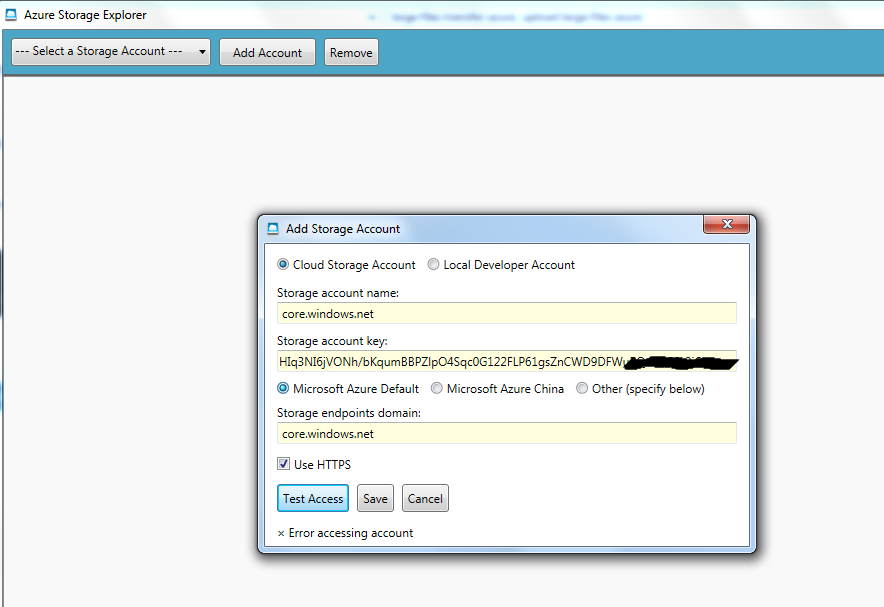
Task: Click the Azure Storage Explorer title icon
Action: (11, 15)
